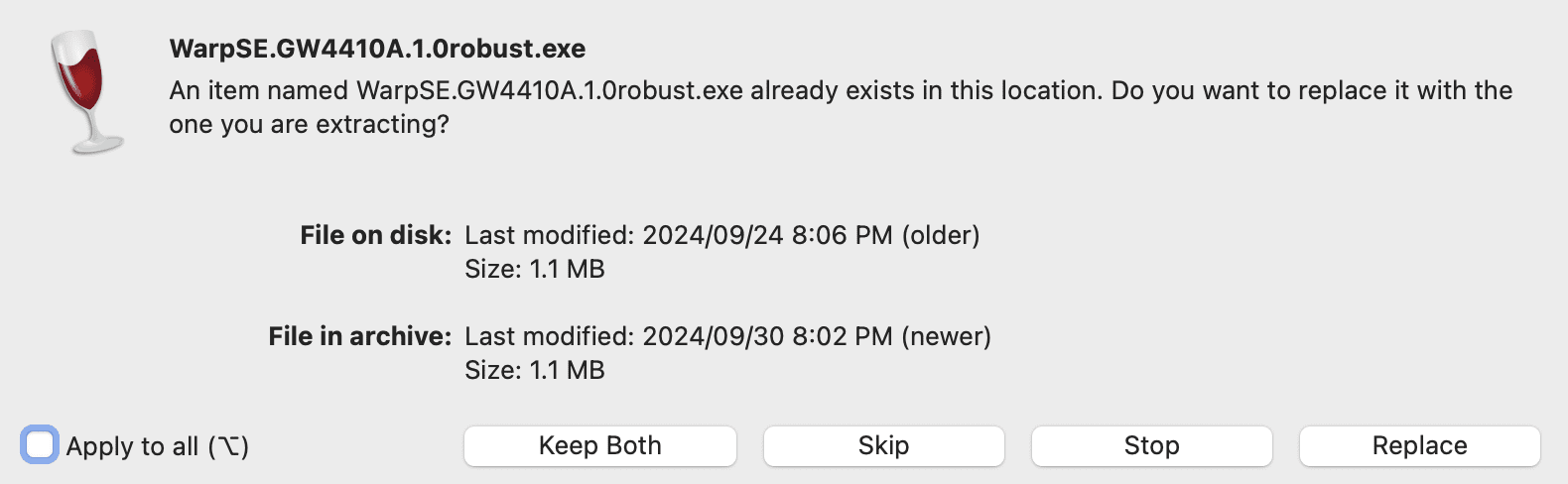Click the 2024/09/30 8:02 PM modified date
1568x484 pixels.
pyautogui.click(x=767, y=336)
